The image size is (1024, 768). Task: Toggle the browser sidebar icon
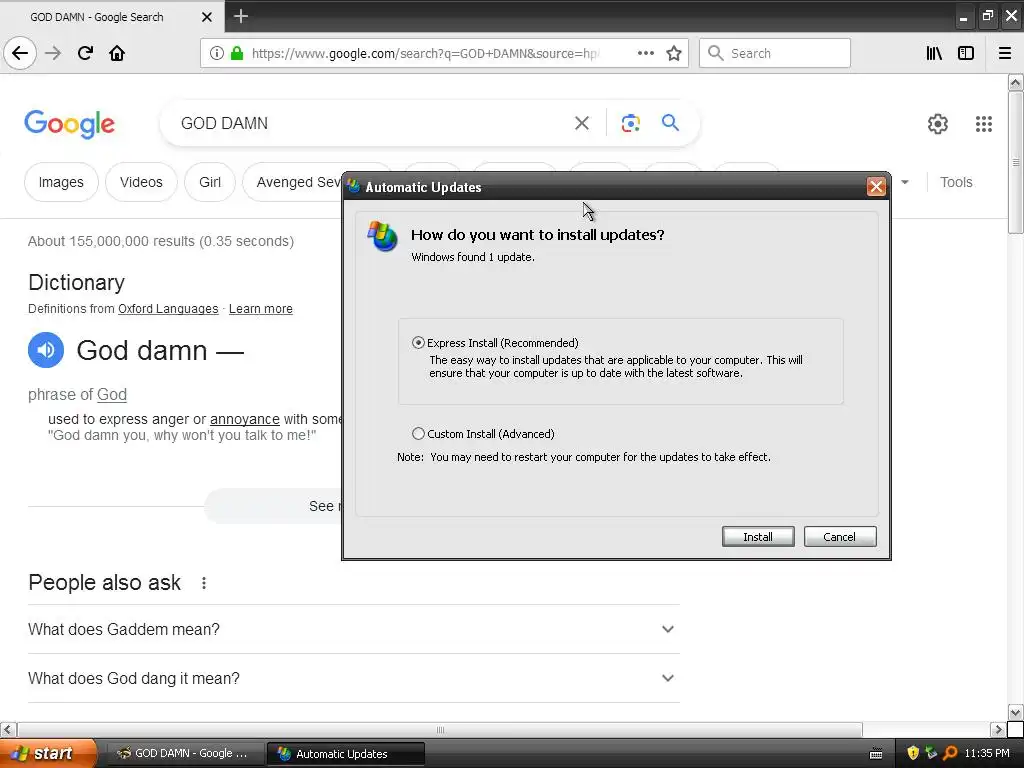(966, 54)
